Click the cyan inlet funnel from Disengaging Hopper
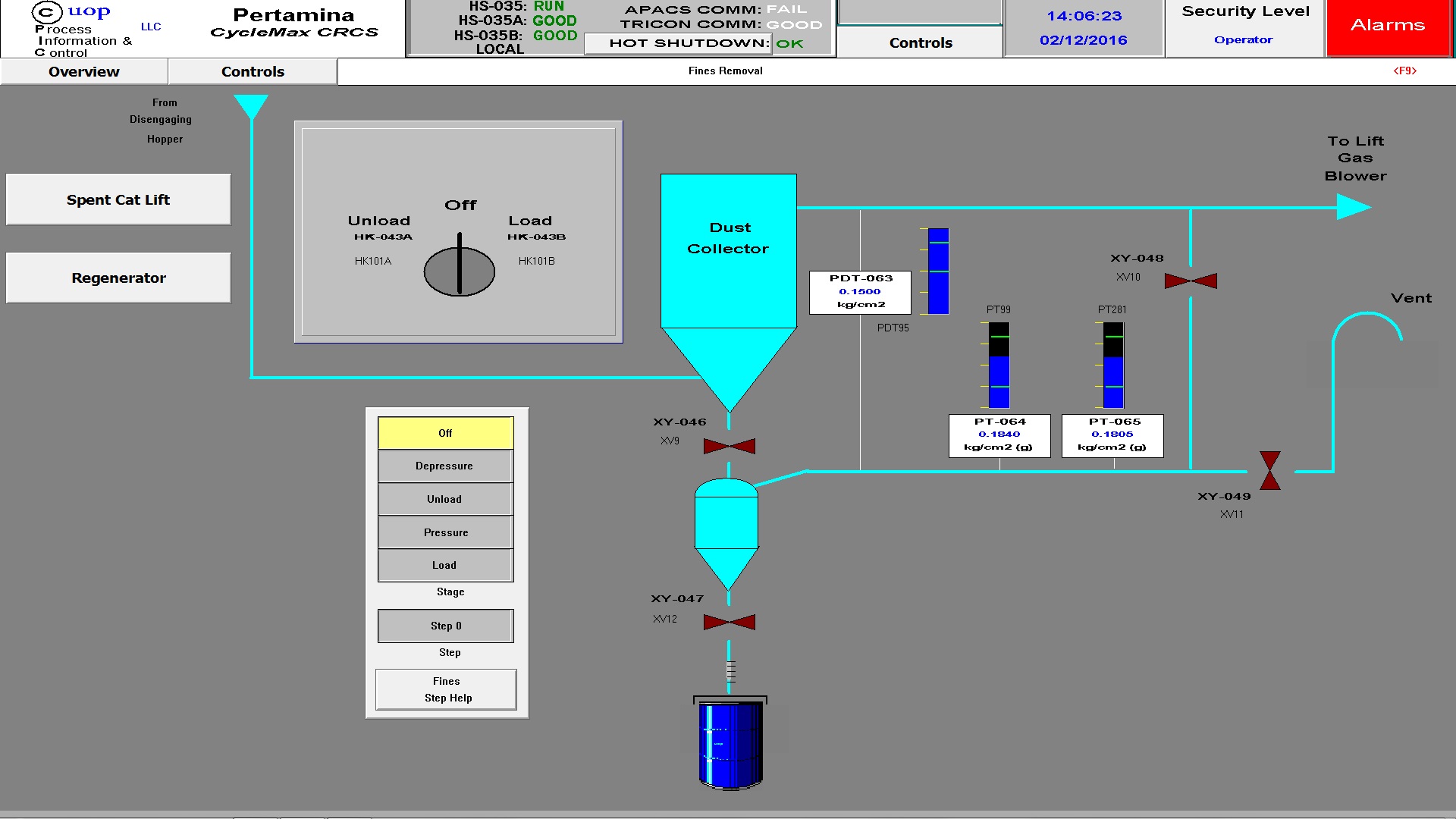The height and width of the screenshot is (819, 1456). [x=251, y=107]
